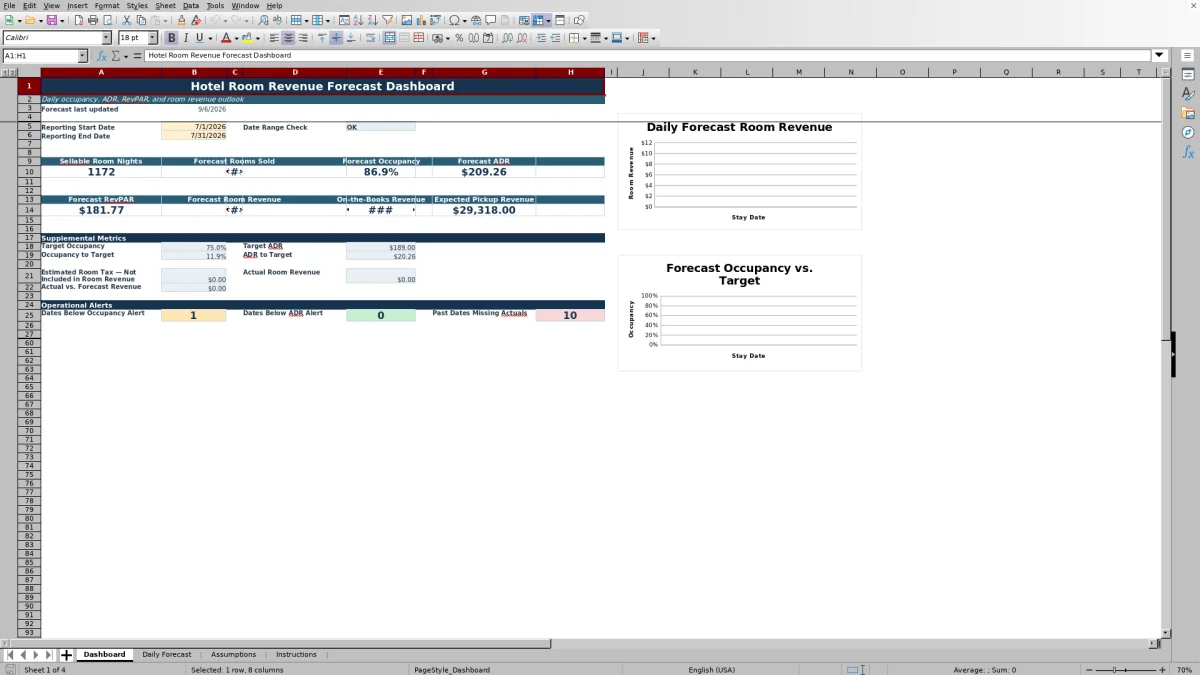Open the Data menu

coord(190,5)
